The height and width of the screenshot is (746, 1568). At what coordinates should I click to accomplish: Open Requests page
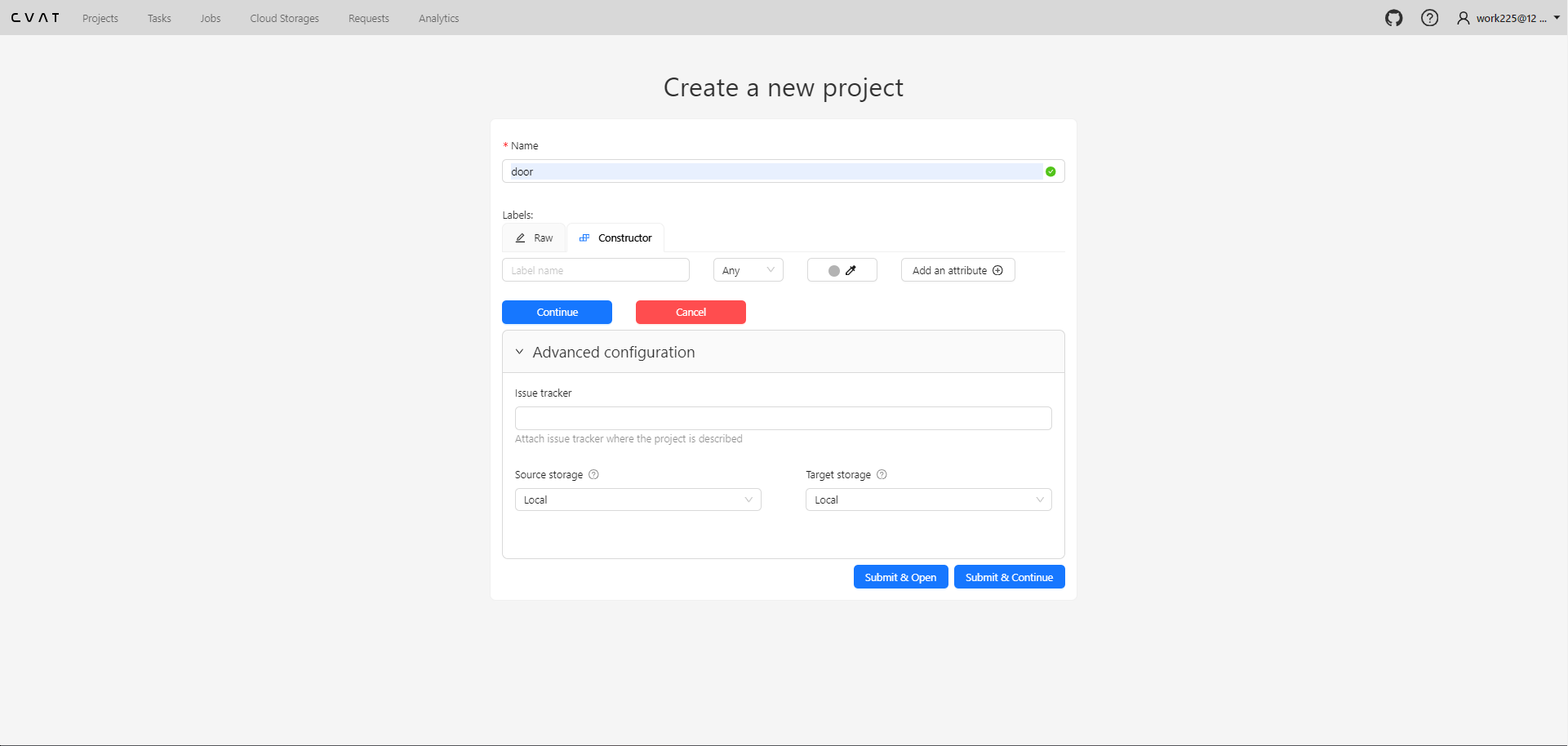(x=369, y=18)
